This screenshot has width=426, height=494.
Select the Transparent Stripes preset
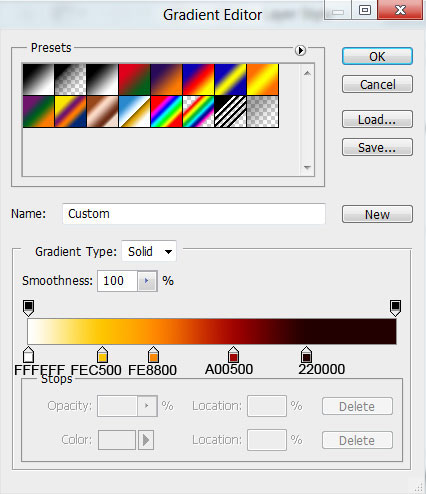coord(230,112)
